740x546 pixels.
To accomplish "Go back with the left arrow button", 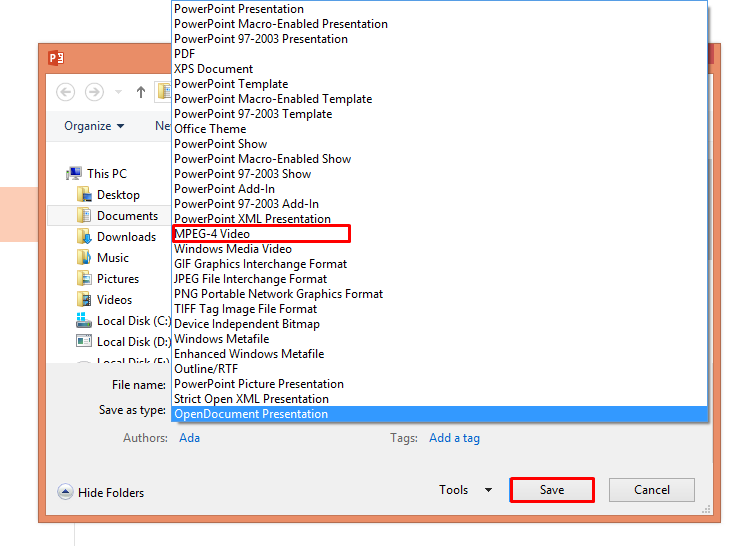I will (66, 92).
